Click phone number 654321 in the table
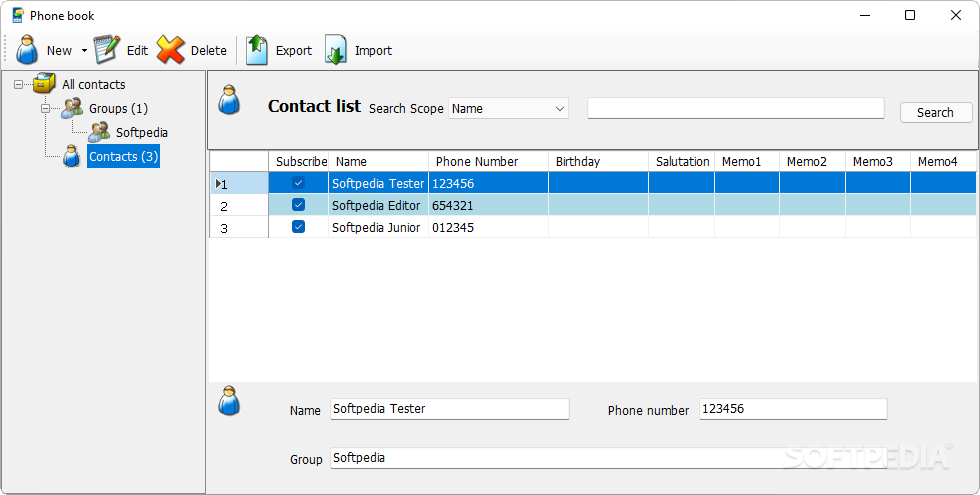 (x=489, y=205)
